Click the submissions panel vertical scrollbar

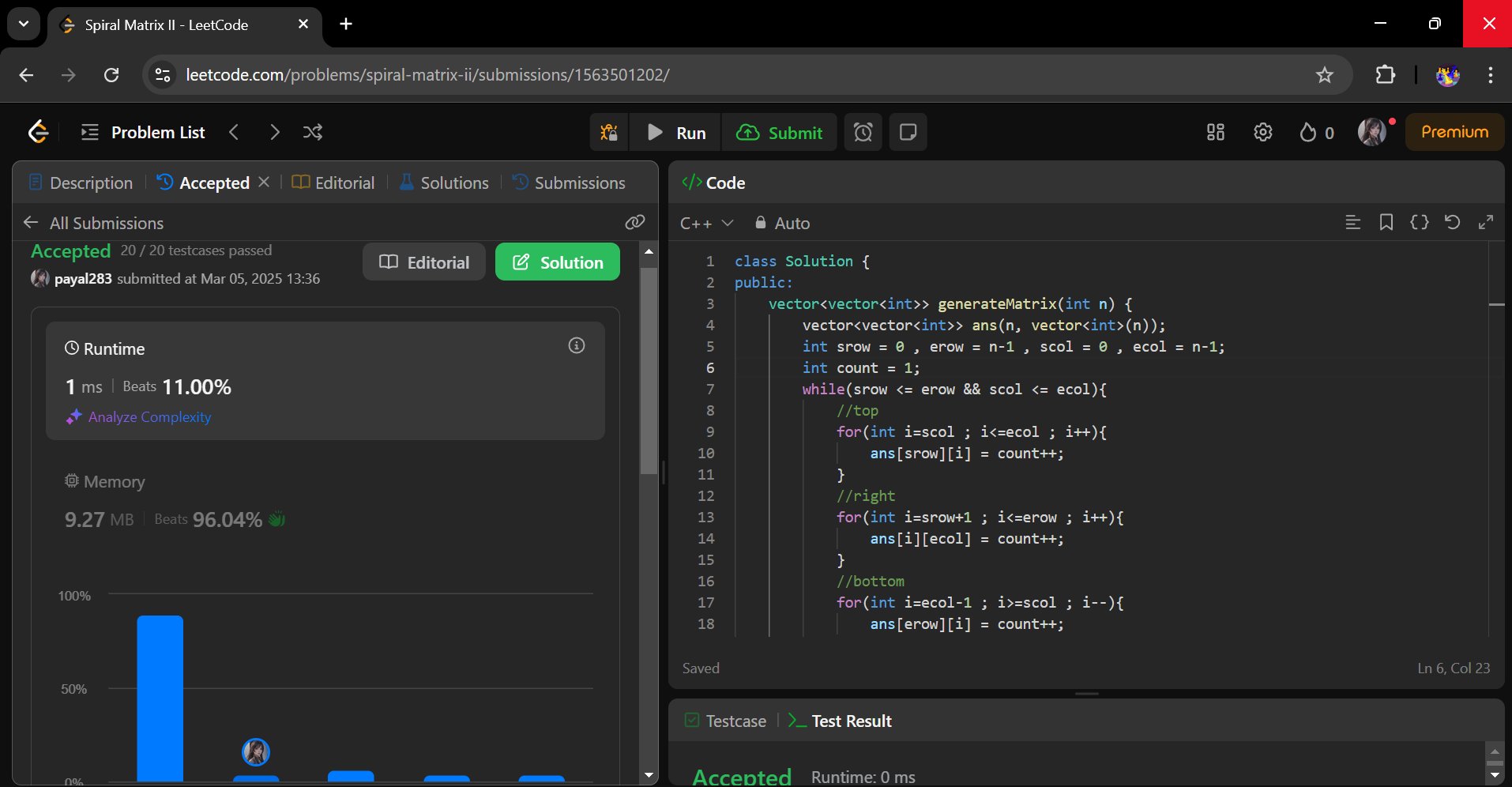coord(649,371)
